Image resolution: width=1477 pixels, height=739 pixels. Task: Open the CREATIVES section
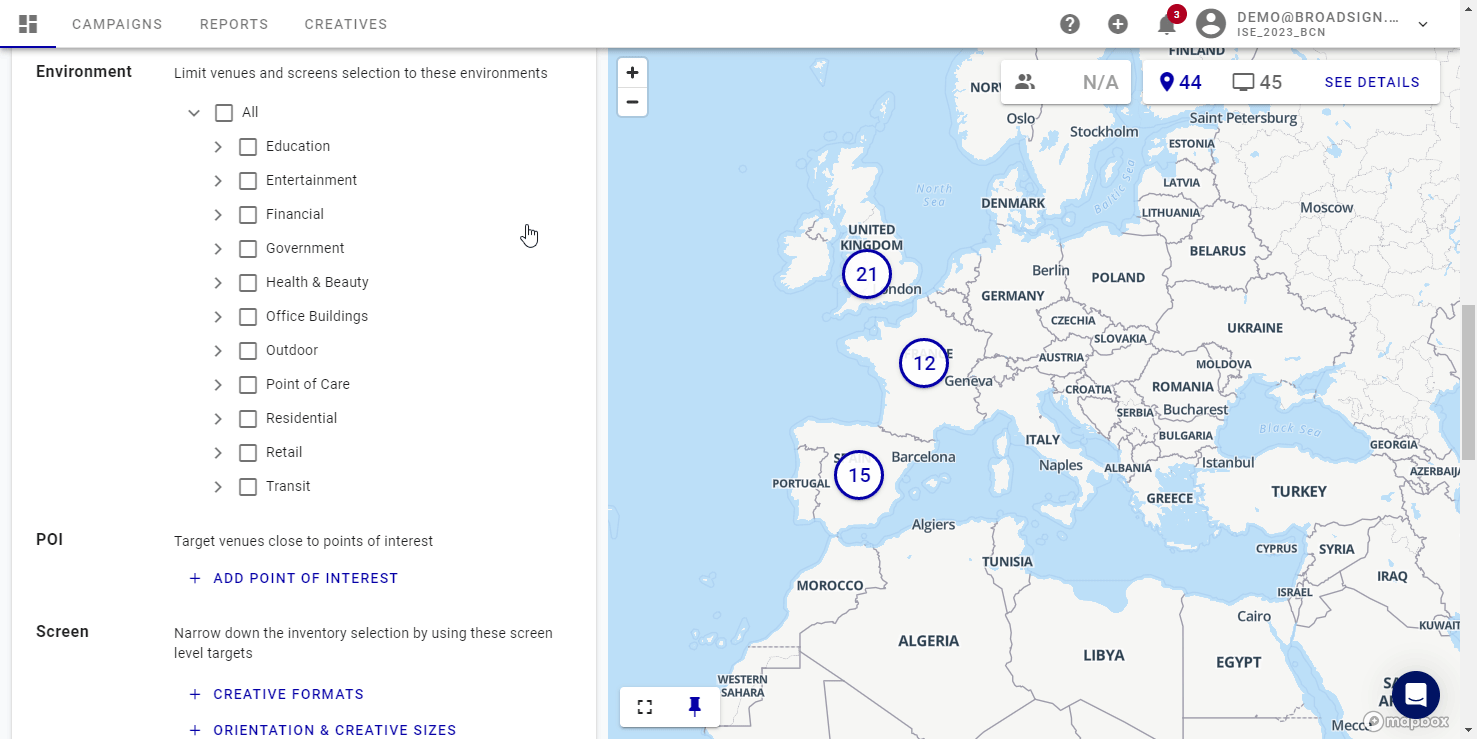click(x=345, y=23)
